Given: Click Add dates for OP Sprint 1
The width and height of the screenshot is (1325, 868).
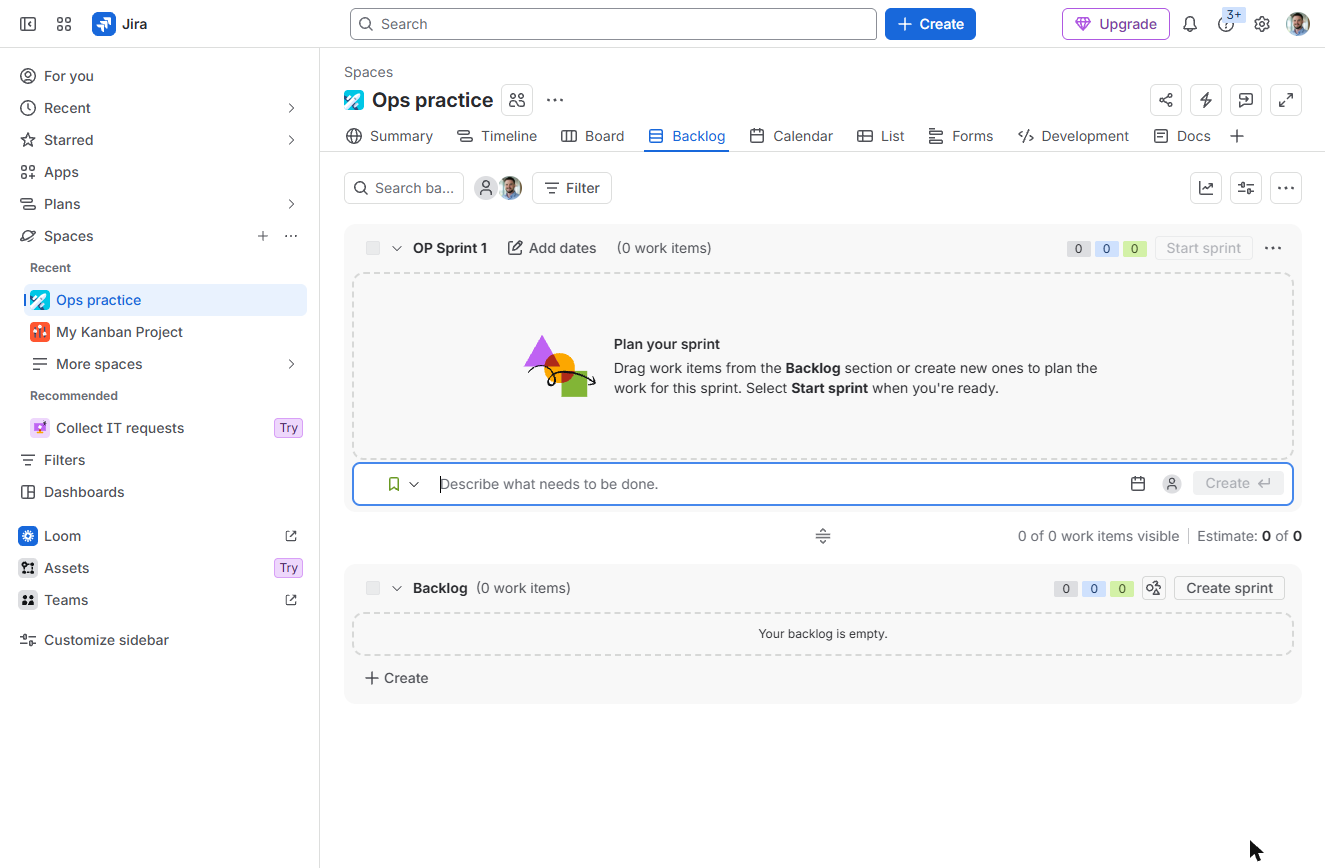Looking at the screenshot, I should (x=552, y=248).
